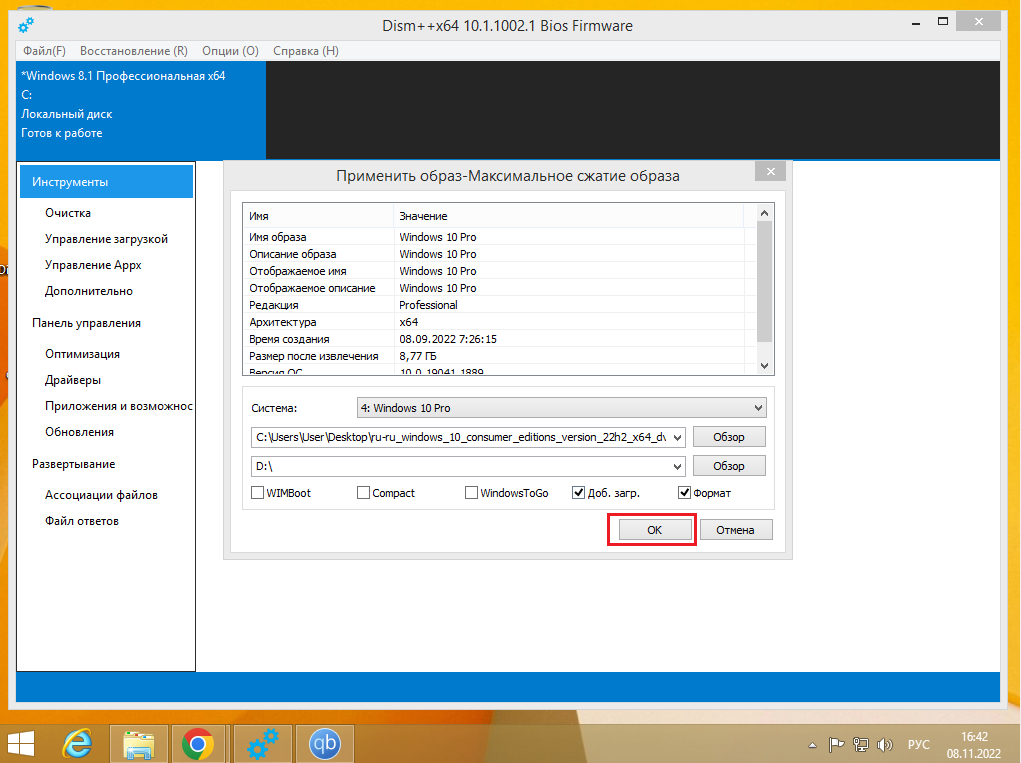Select the Windows 8.1 Профессиональная x64 tile

point(141,110)
